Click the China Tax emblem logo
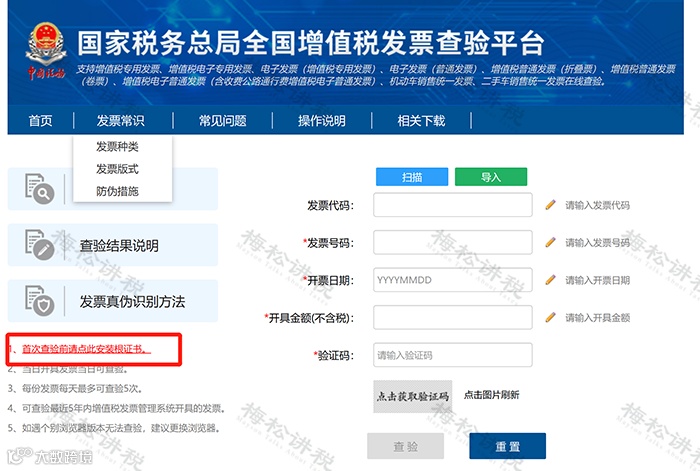Viewport: 700px width, 471px height. pyautogui.click(x=46, y=50)
